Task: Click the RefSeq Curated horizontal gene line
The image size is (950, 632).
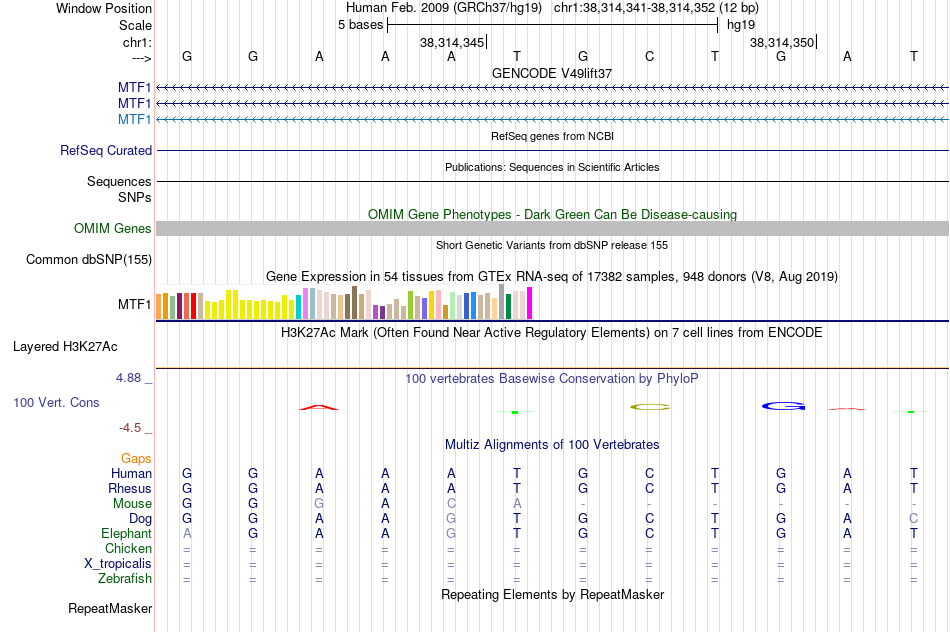Action: tap(552, 150)
